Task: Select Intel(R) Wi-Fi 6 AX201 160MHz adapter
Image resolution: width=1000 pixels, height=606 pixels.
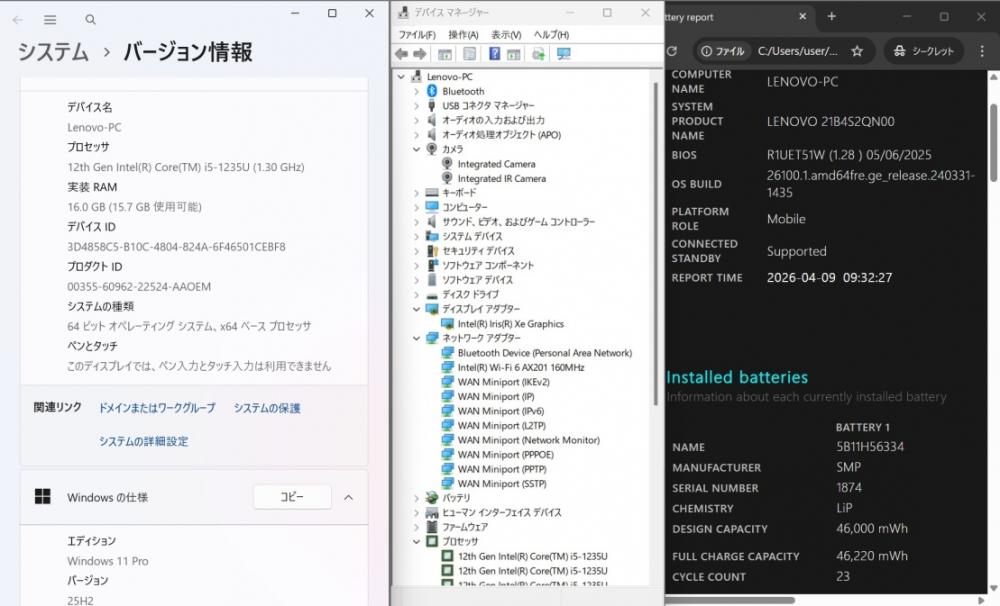Action: click(x=520, y=368)
